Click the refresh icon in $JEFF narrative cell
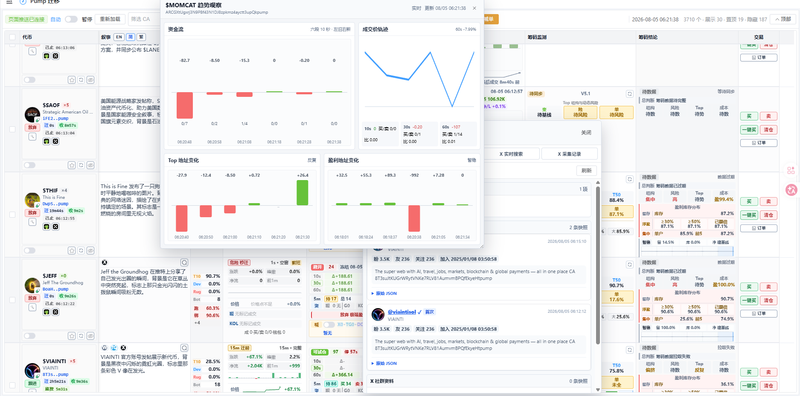The width and height of the screenshot is (800, 396). click(184, 262)
